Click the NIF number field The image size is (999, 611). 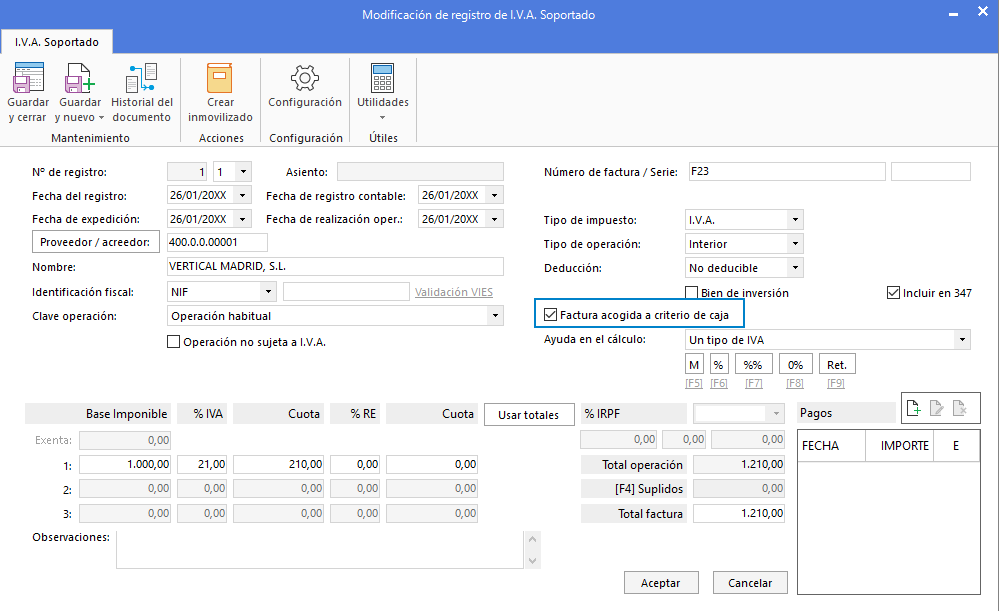click(x=346, y=292)
